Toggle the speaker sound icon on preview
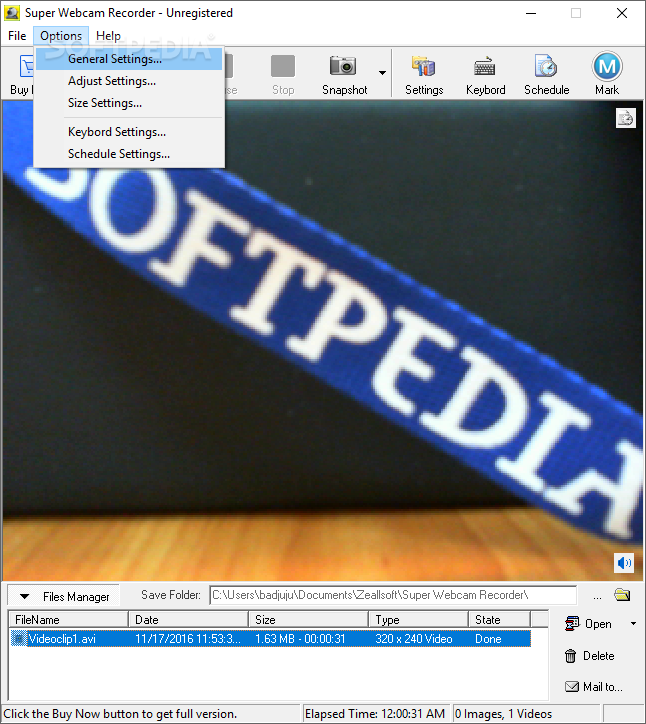Viewport: 646px width, 724px height. [x=624, y=563]
